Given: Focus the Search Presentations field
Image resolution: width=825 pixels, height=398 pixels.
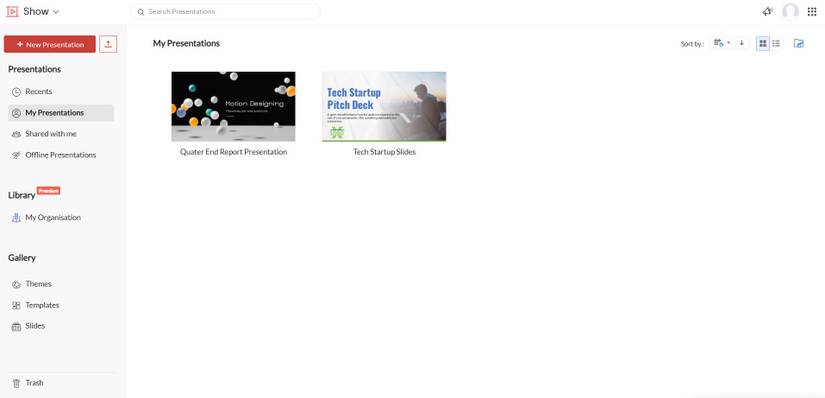Looking at the screenshot, I should click(226, 12).
